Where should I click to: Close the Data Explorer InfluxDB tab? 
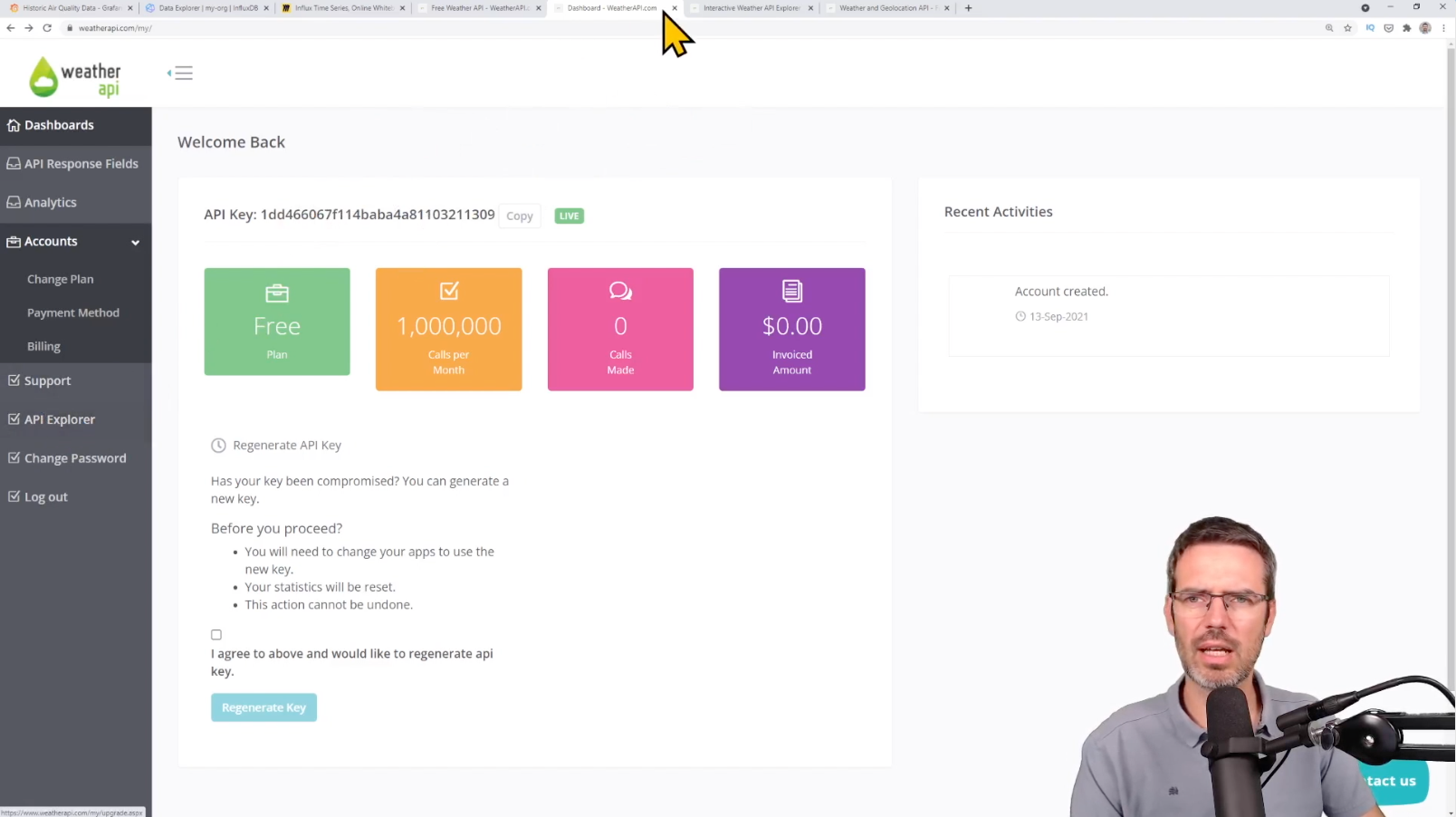click(x=266, y=8)
